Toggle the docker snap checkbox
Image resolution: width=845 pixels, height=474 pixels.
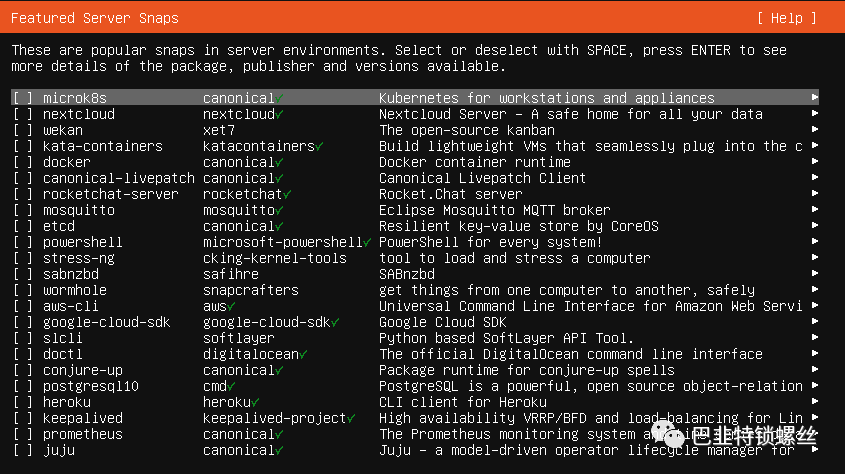click(x=23, y=162)
